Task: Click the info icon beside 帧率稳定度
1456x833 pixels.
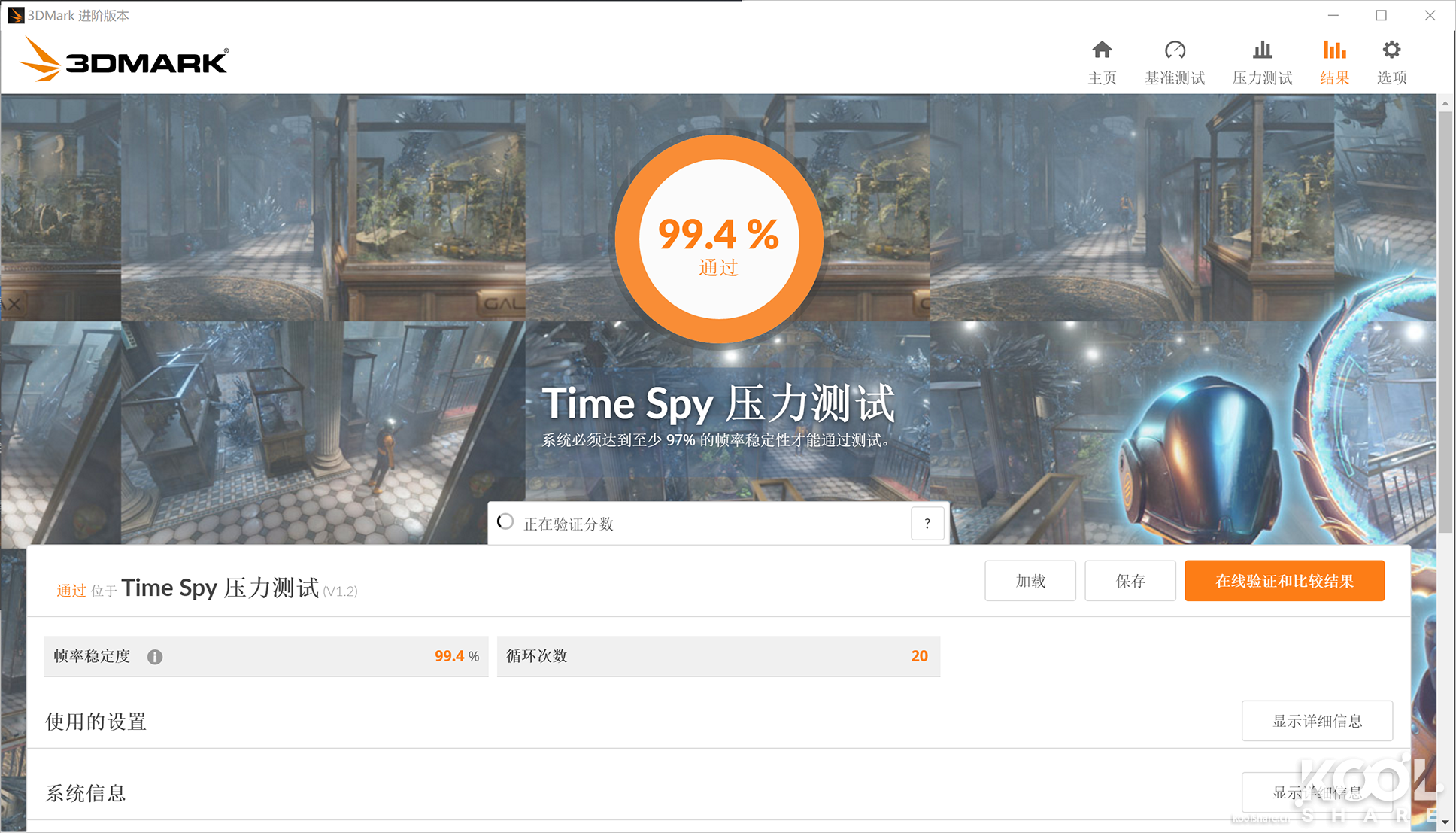Action: point(155,657)
